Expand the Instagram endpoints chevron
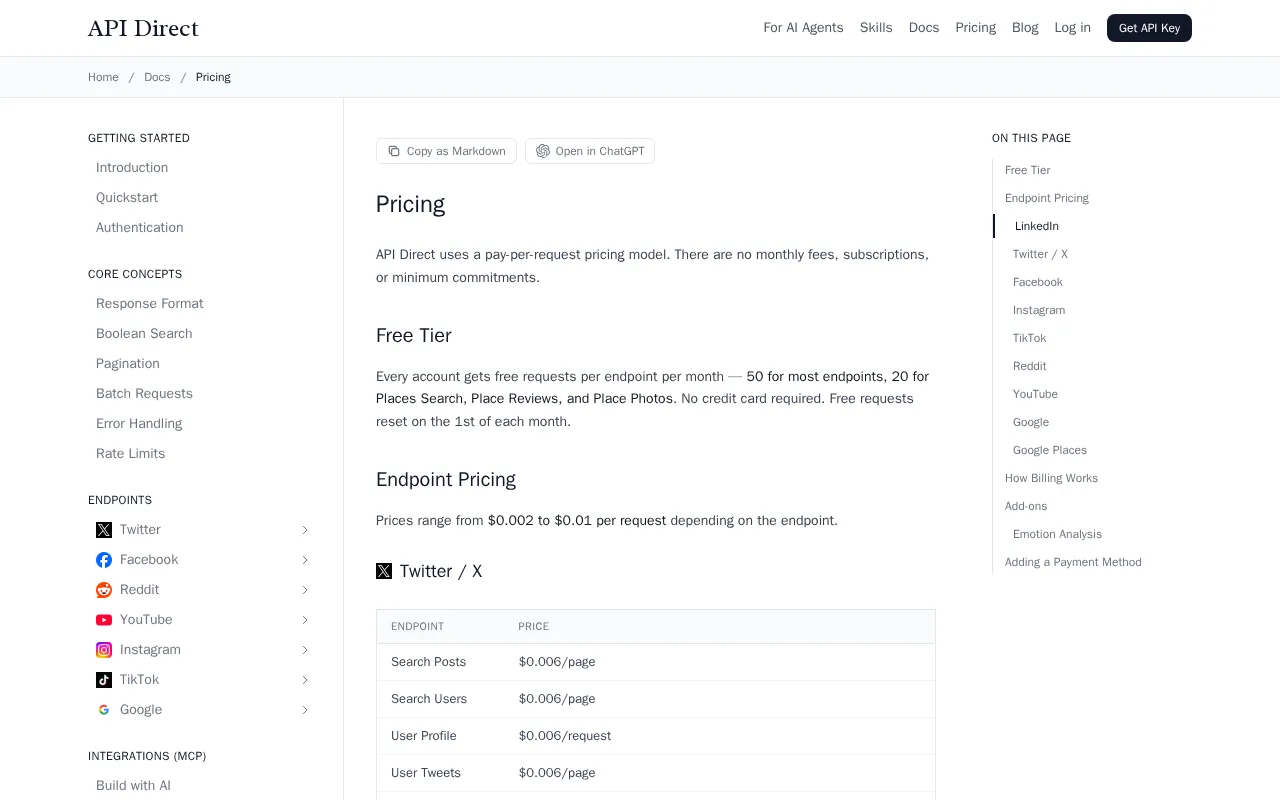Viewport: 1280px width, 800px height. coord(305,650)
